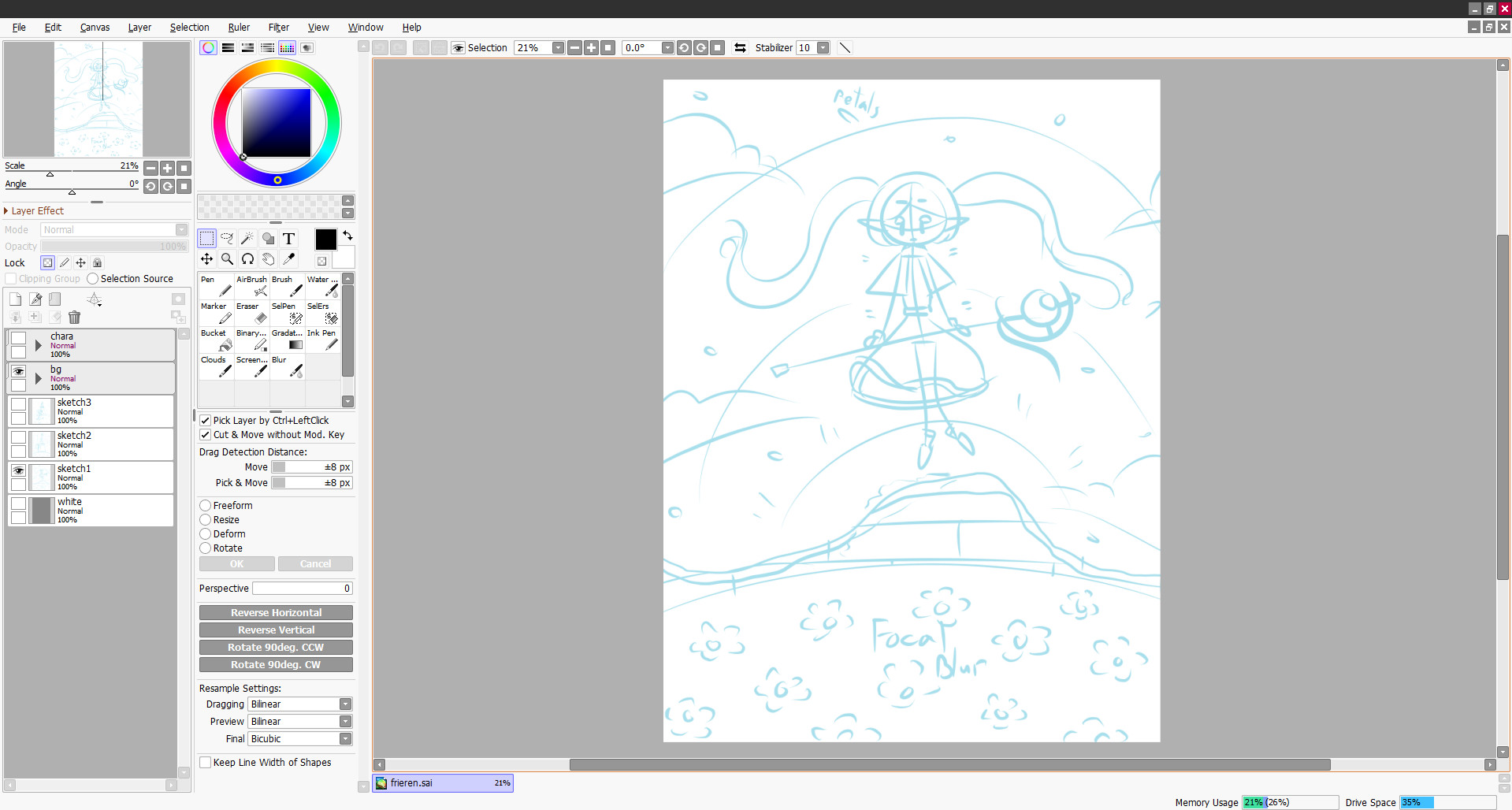Screen dimensions: 1512x810
Task: Show the color wheel panel
Action: [x=208, y=48]
